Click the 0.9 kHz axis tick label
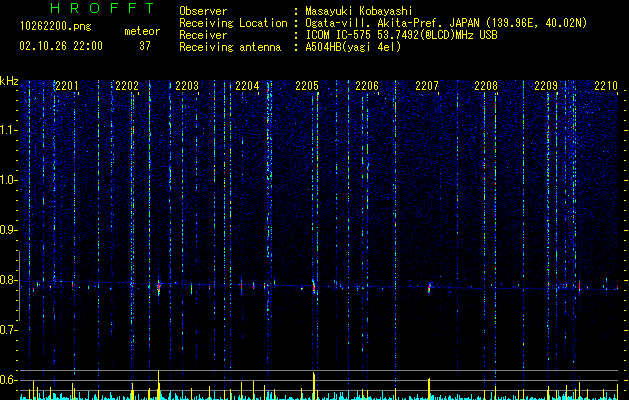The height and width of the screenshot is (400, 629). pos(8,230)
